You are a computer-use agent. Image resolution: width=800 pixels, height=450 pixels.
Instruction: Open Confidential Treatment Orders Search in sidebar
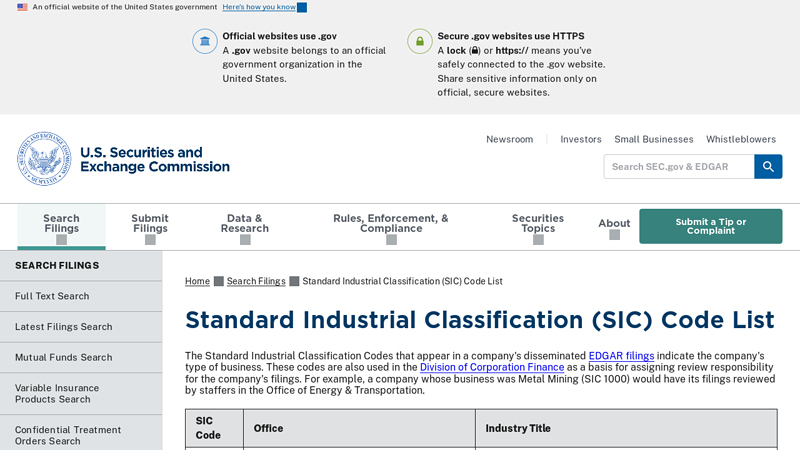coord(81,434)
